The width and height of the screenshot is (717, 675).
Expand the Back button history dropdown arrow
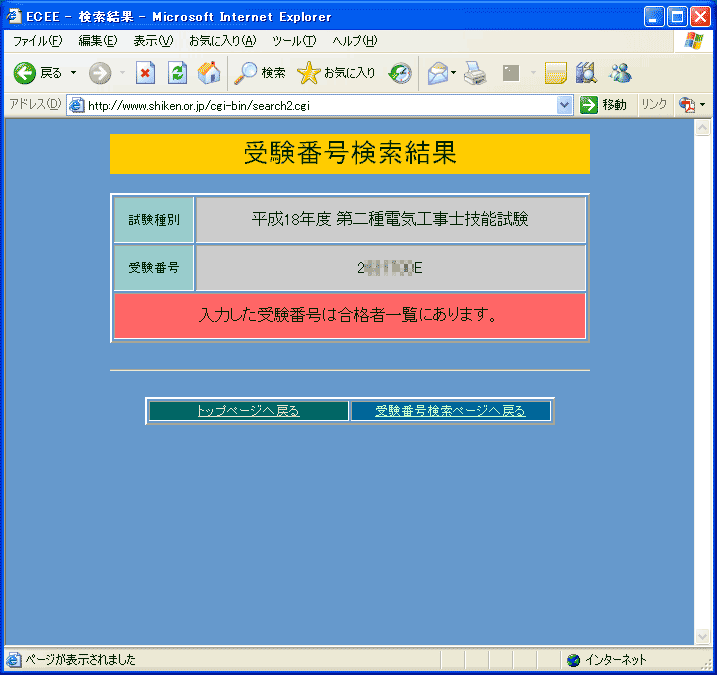pos(73,73)
